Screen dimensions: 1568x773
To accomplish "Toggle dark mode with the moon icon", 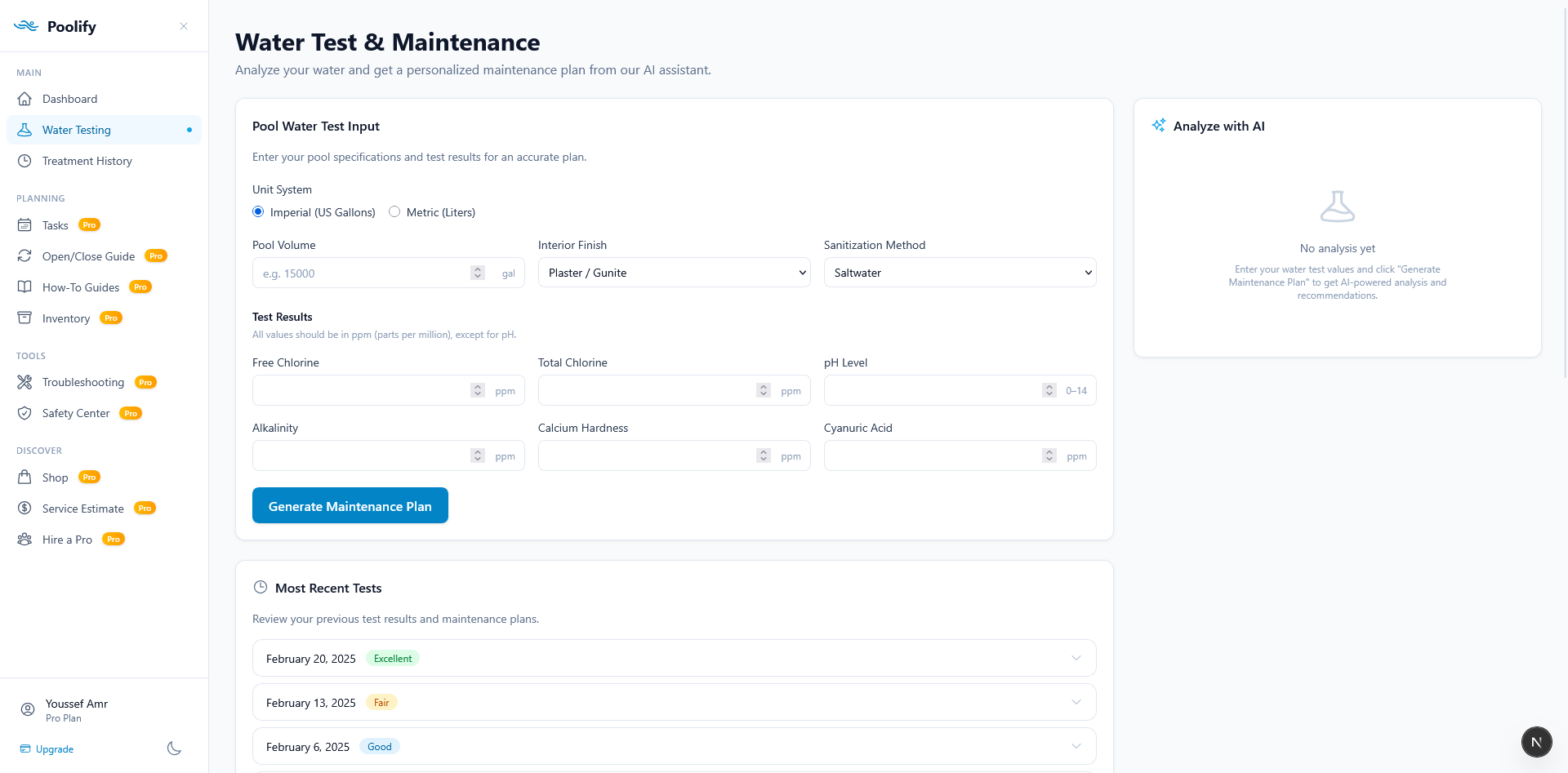I will coord(173,749).
